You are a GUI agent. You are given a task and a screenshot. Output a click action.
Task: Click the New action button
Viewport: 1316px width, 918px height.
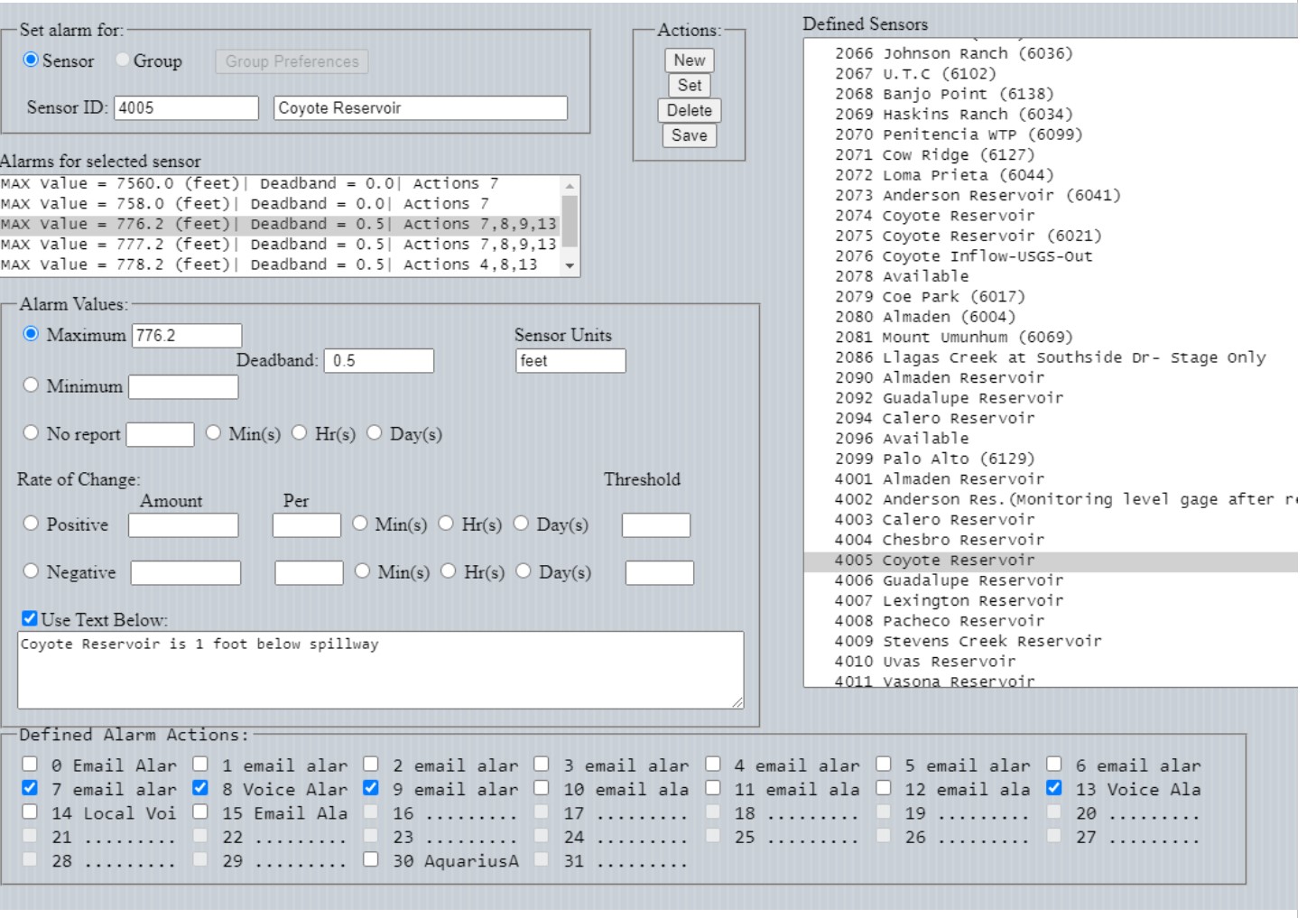pyautogui.click(x=689, y=60)
